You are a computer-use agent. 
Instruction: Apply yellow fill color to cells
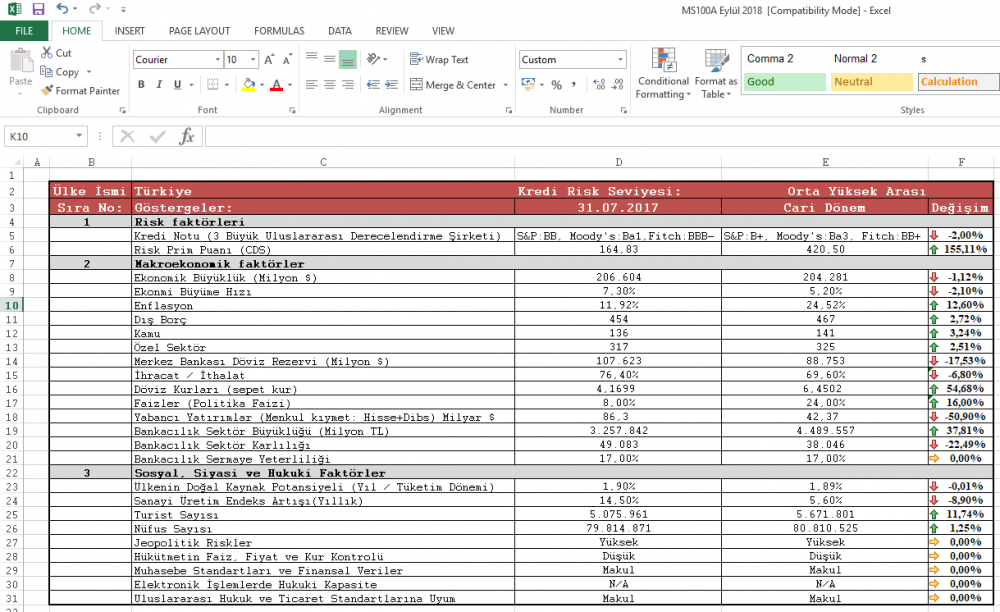click(249, 85)
